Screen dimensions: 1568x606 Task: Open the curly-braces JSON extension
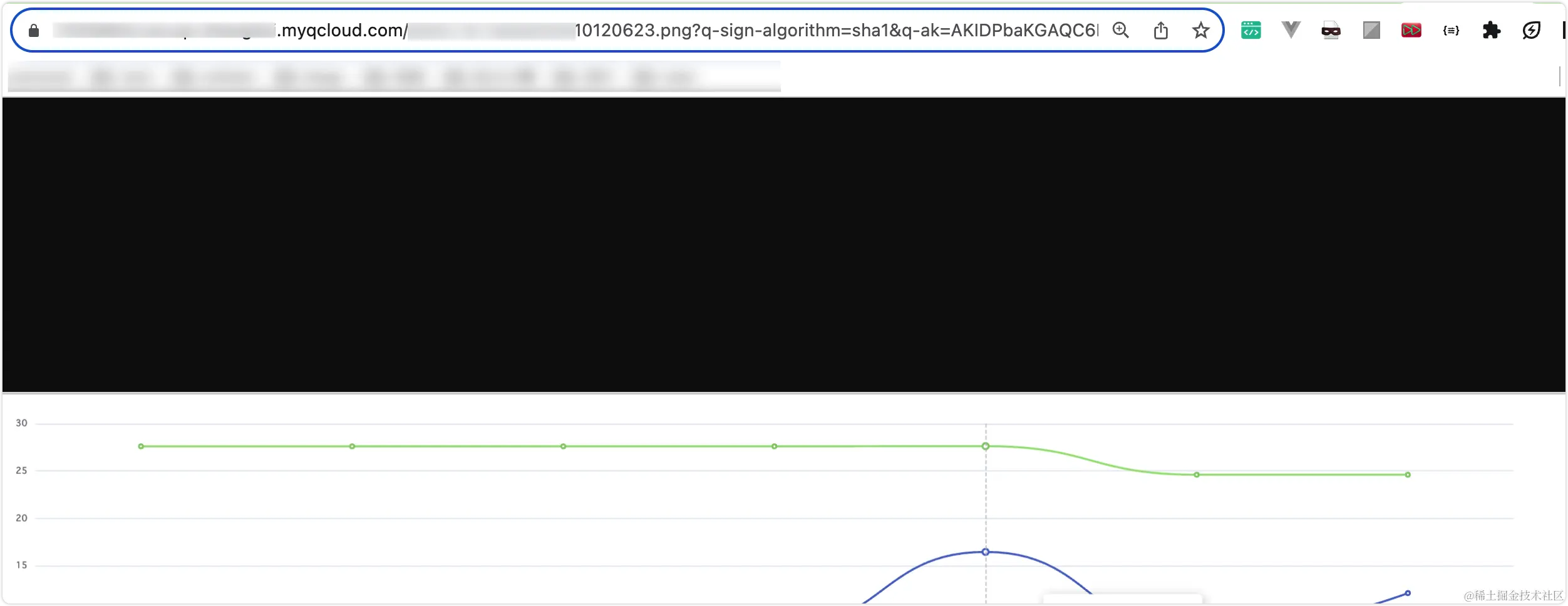click(1451, 30)
